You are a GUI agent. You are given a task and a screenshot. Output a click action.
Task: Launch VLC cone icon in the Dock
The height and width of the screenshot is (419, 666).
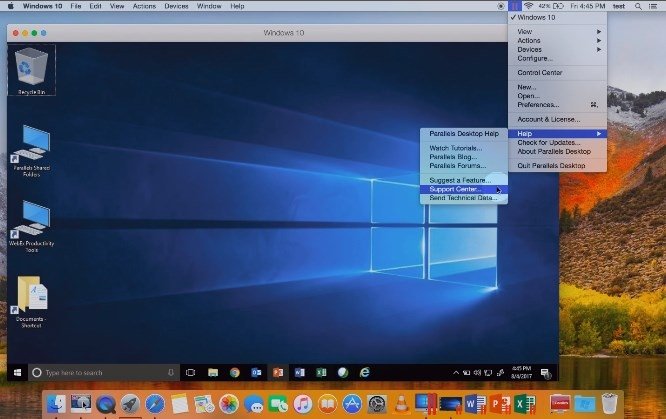[x=401, y=404]
